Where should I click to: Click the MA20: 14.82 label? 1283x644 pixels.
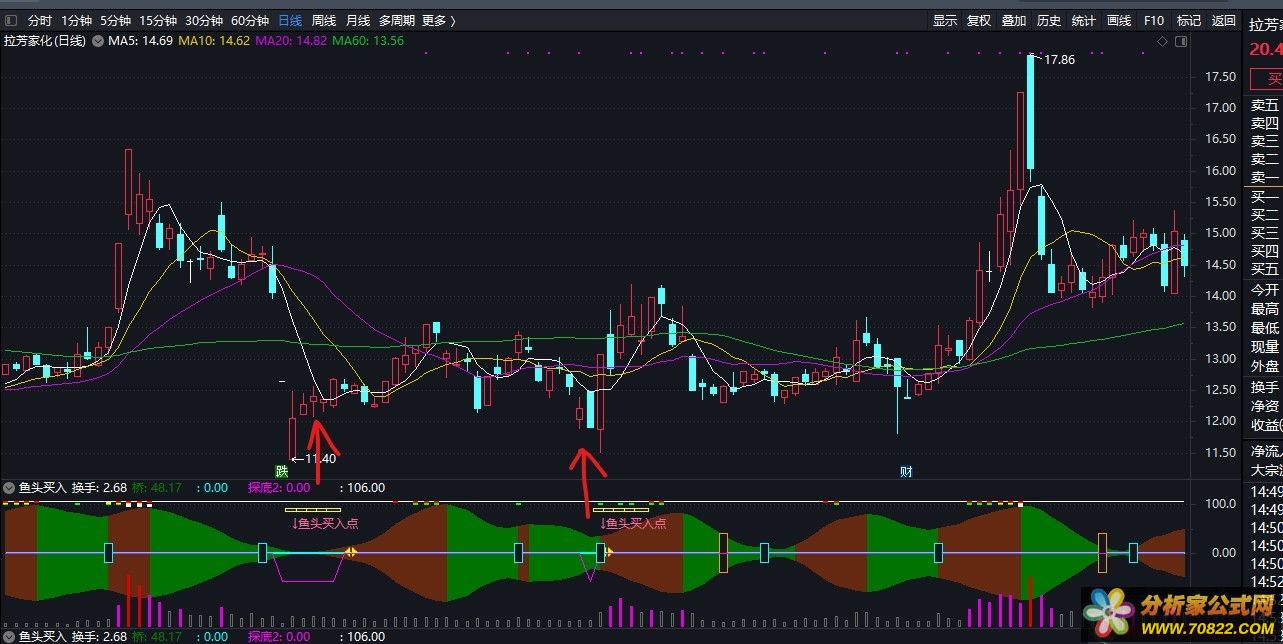pyautogui.click(x=291, y=41)
